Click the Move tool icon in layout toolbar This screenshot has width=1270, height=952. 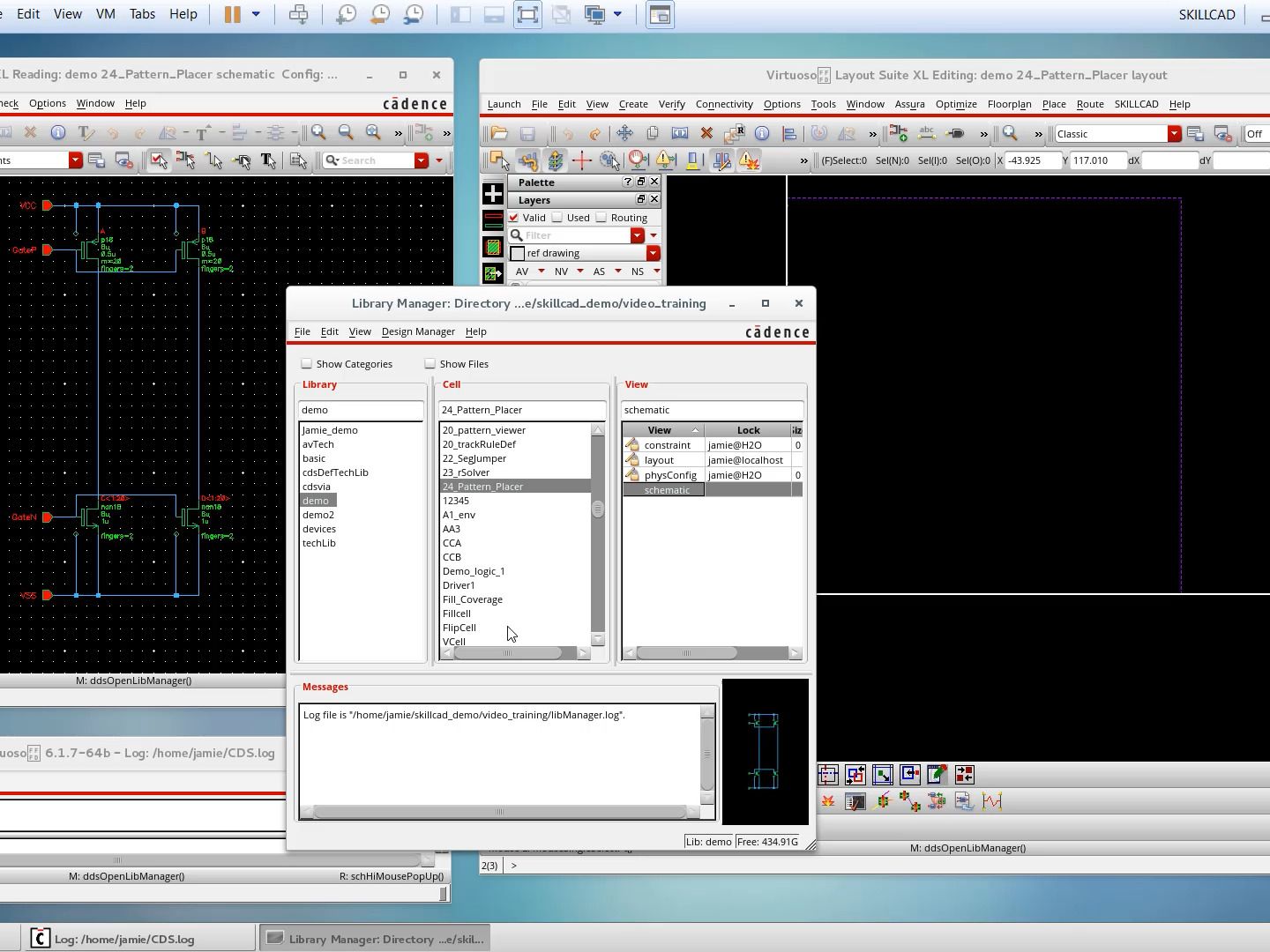tap(624, 134)
